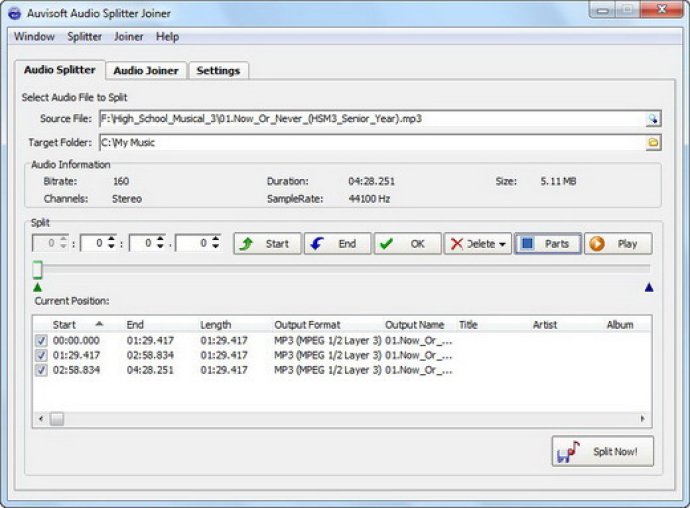
Task: Sort by the Length column header
Action: (234, 325)
